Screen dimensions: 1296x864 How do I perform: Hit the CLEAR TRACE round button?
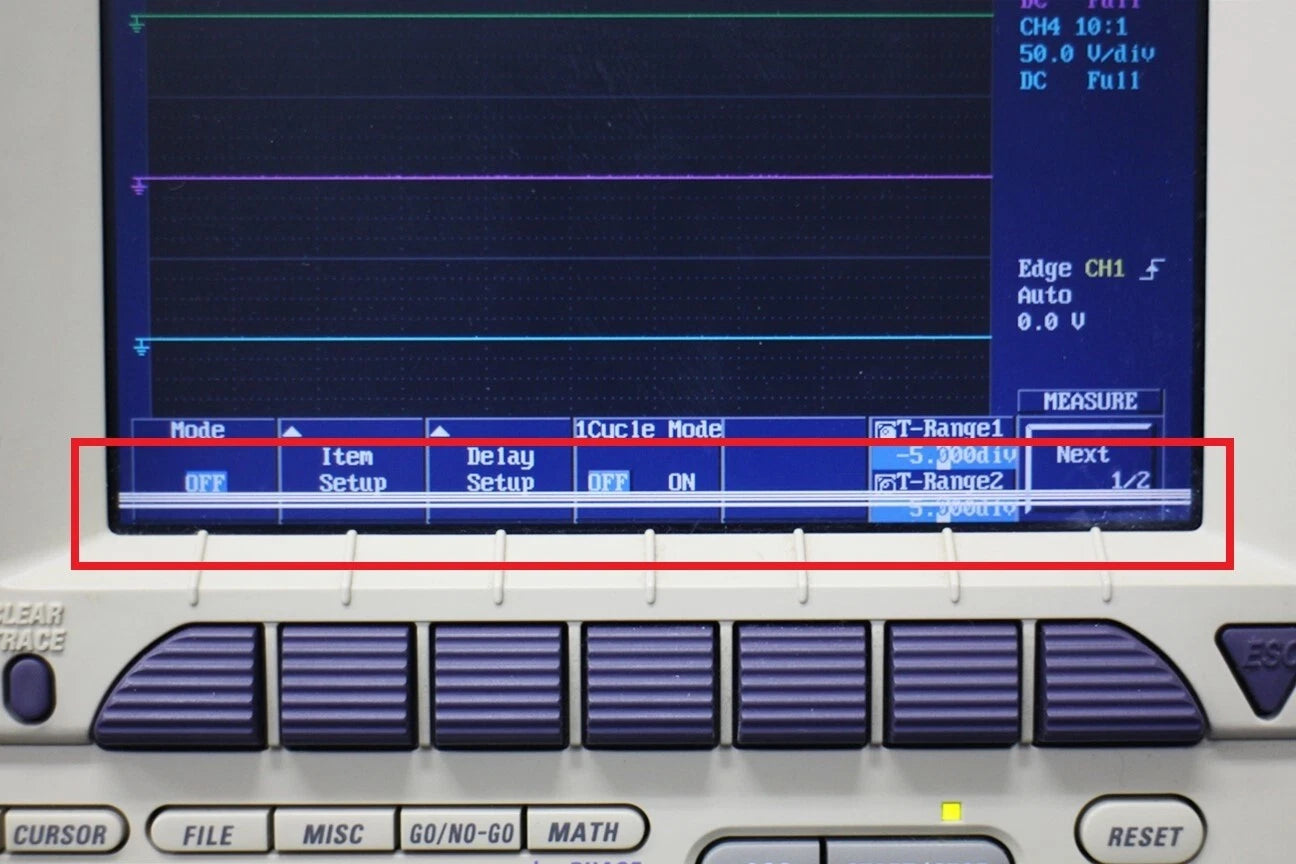[28, 688]
